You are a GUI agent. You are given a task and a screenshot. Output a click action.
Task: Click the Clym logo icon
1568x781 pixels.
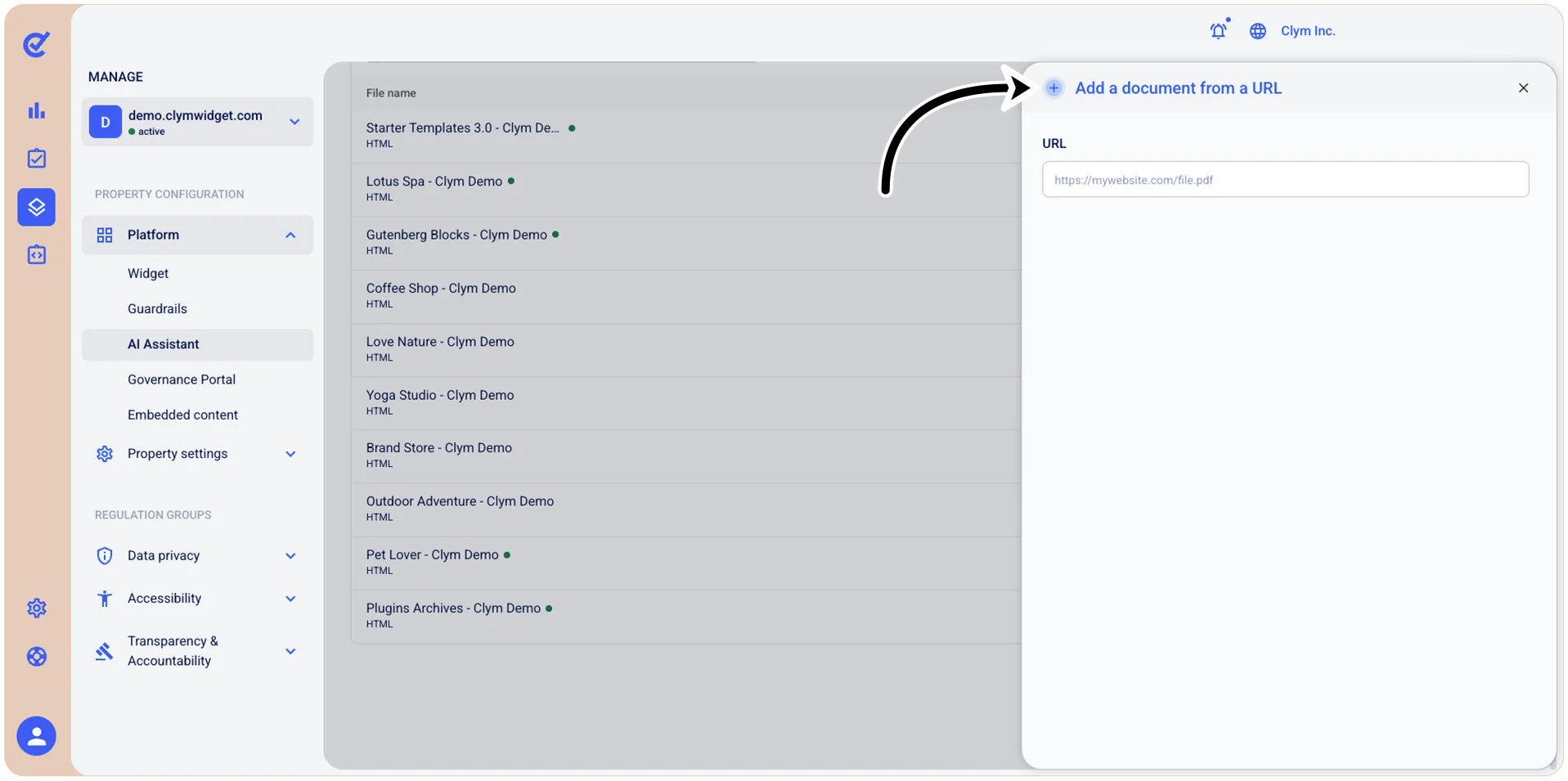click(x=36, y=44)
